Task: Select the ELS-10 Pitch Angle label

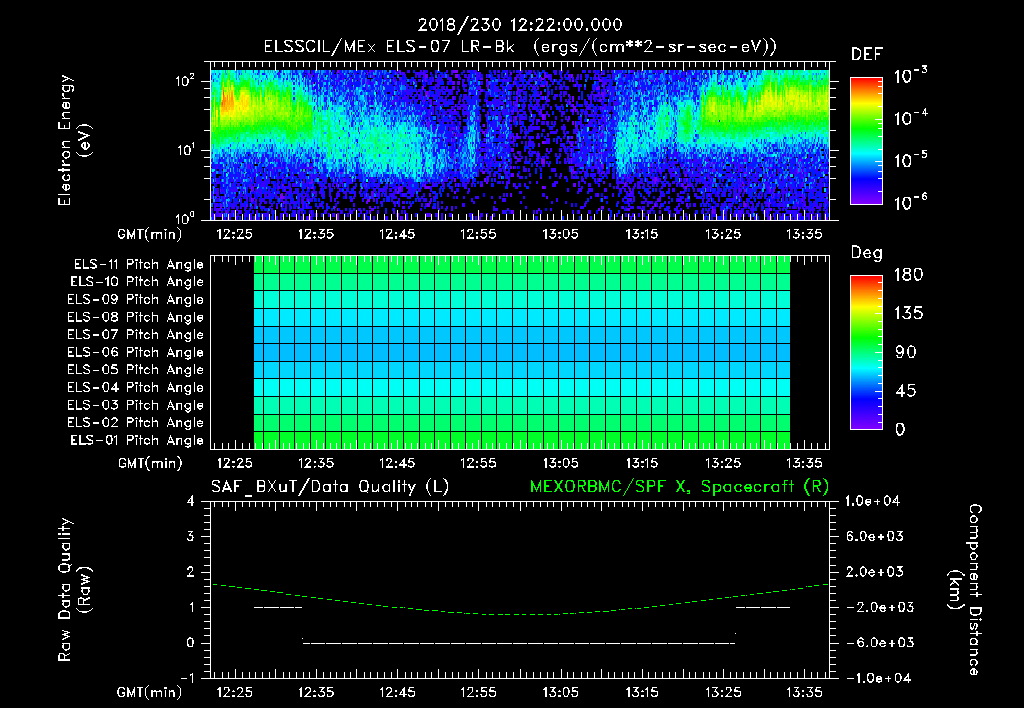Action: (x=137, y=282)
